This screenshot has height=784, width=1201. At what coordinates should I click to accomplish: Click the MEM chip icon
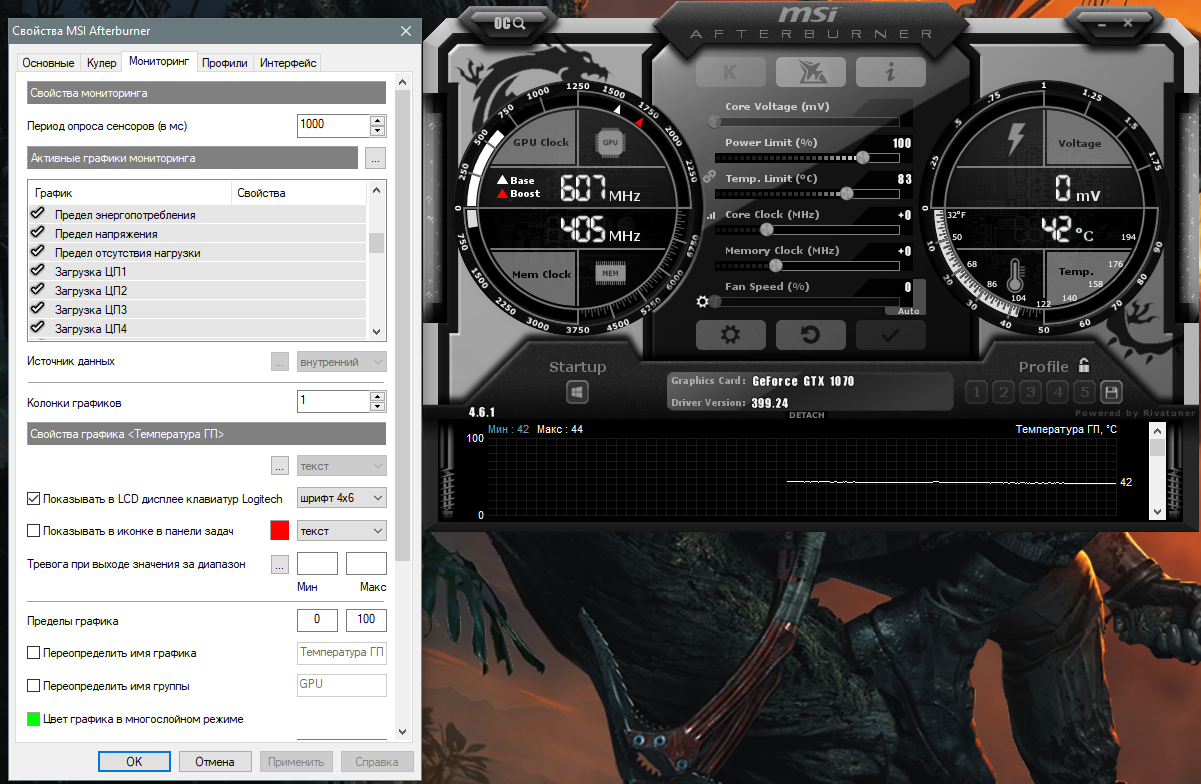coord(611,272)
